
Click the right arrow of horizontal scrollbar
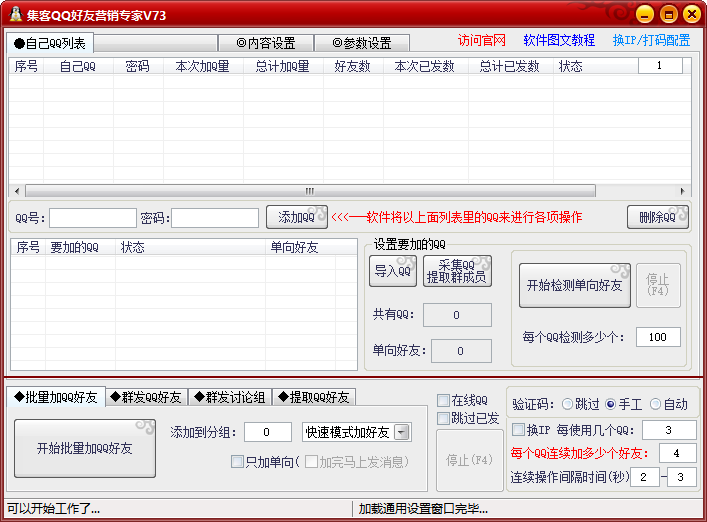tap(683, 191)
